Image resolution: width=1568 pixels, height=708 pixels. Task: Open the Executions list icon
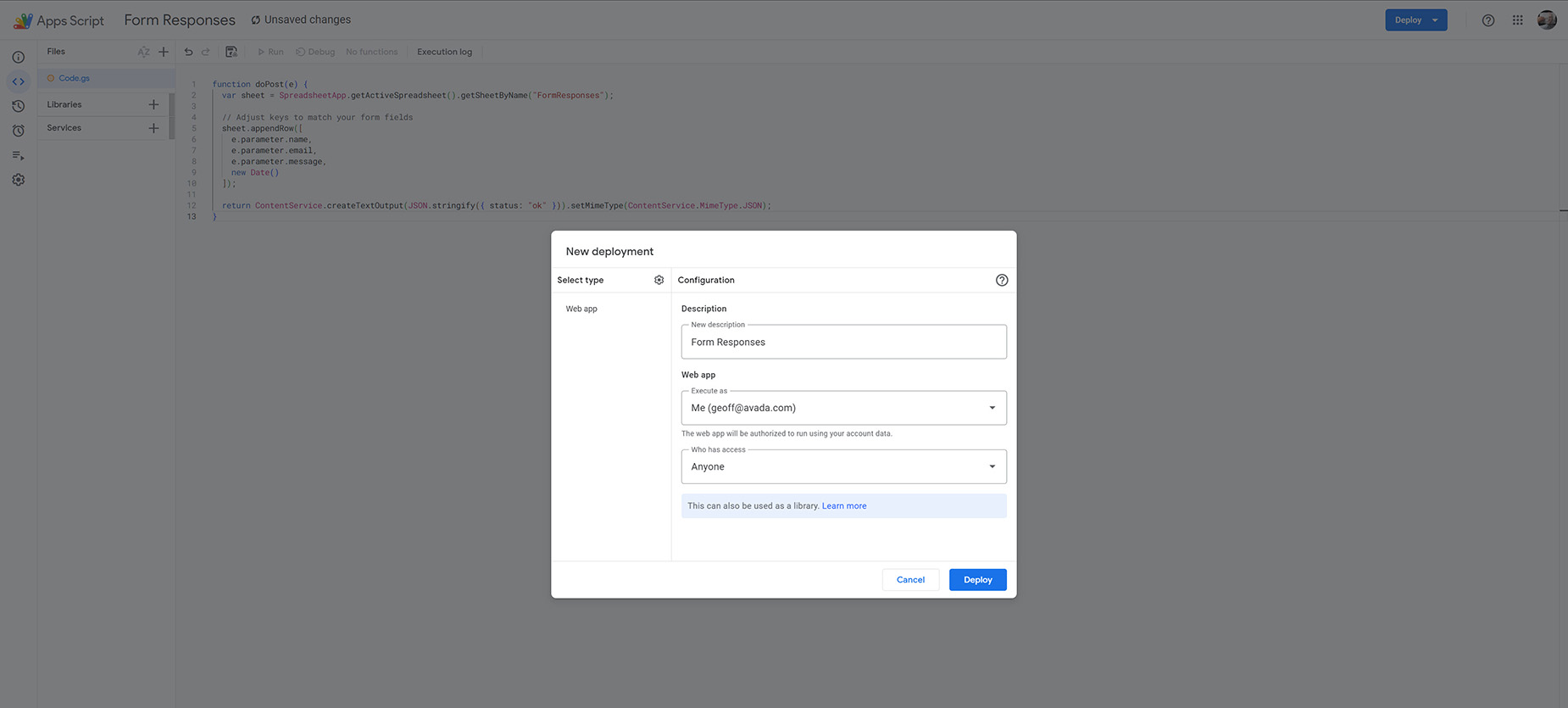(19, 155)
